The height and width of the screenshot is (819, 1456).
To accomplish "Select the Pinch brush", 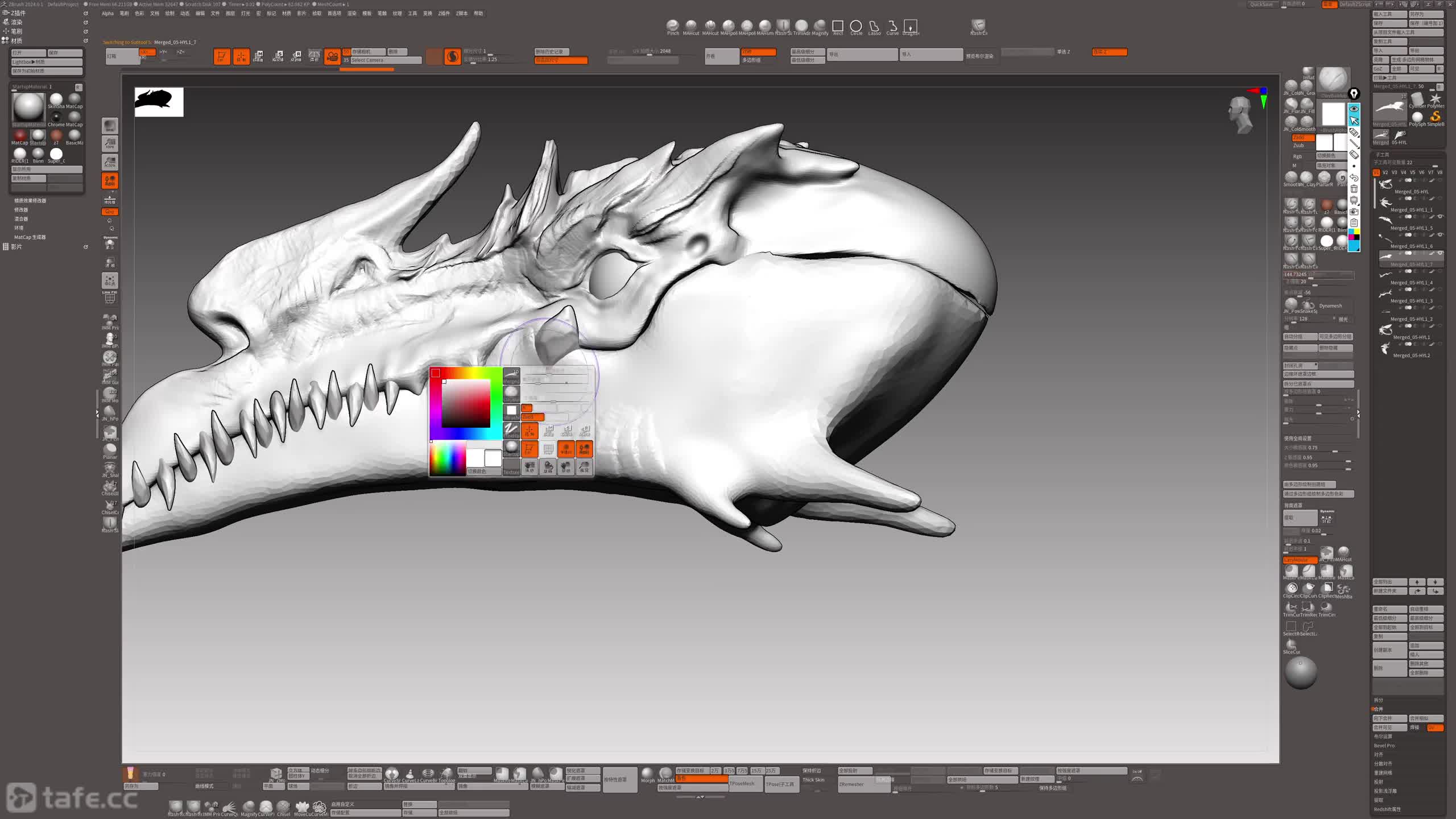I will (672, 26).
